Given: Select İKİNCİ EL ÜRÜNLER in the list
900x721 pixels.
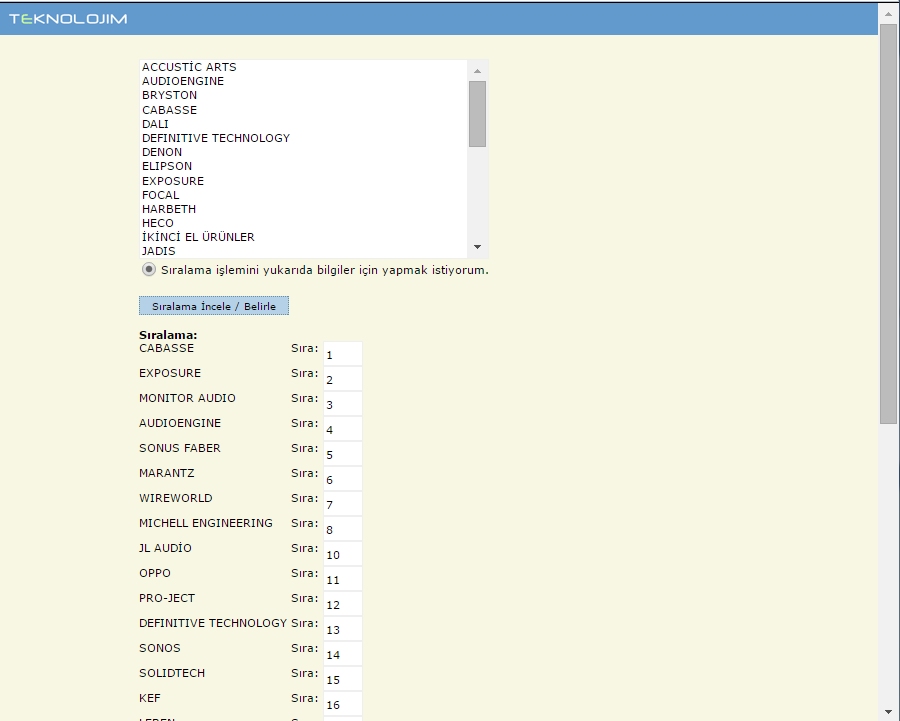Looking at the screenshot, I should pyautogui.click(x=304, y=237).
